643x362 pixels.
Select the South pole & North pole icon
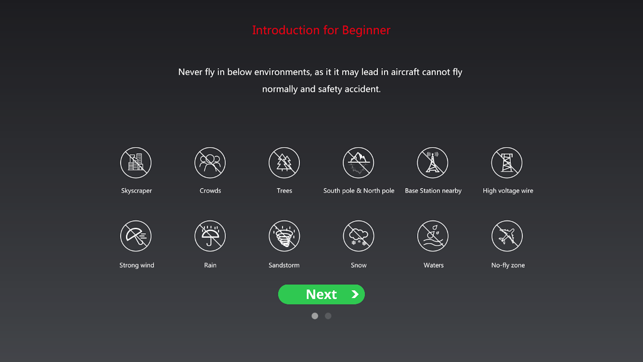358,163
